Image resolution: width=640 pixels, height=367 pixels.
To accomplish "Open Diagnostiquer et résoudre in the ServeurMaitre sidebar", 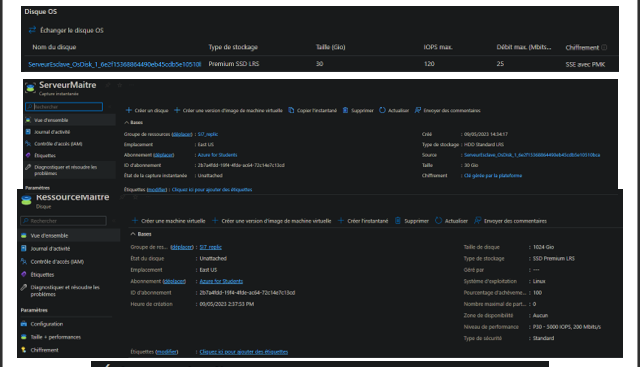I will pyautogui.click(x=65, y=170).
